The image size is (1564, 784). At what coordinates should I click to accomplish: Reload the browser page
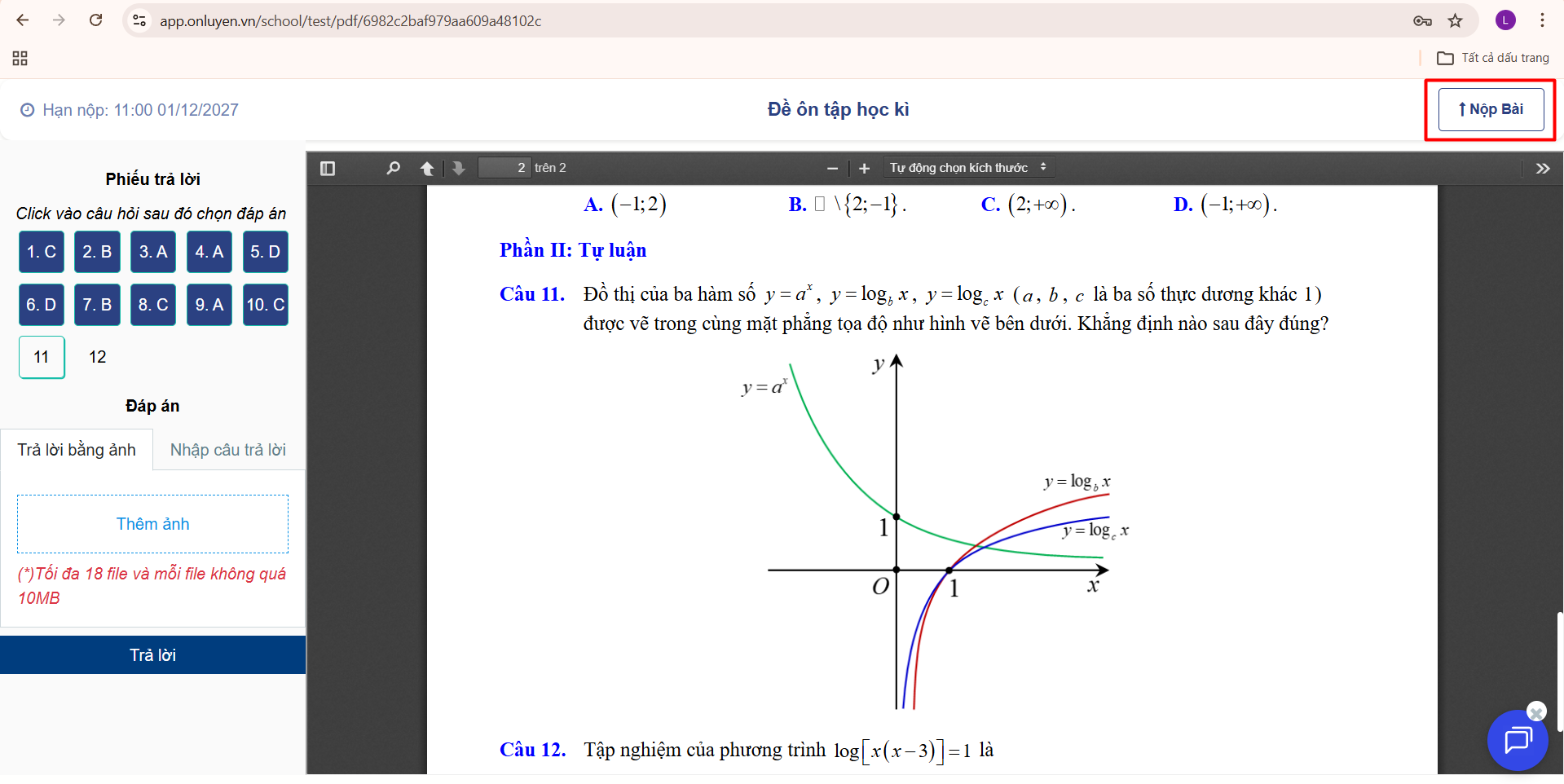pyautogui.click(x=96, y=21)
